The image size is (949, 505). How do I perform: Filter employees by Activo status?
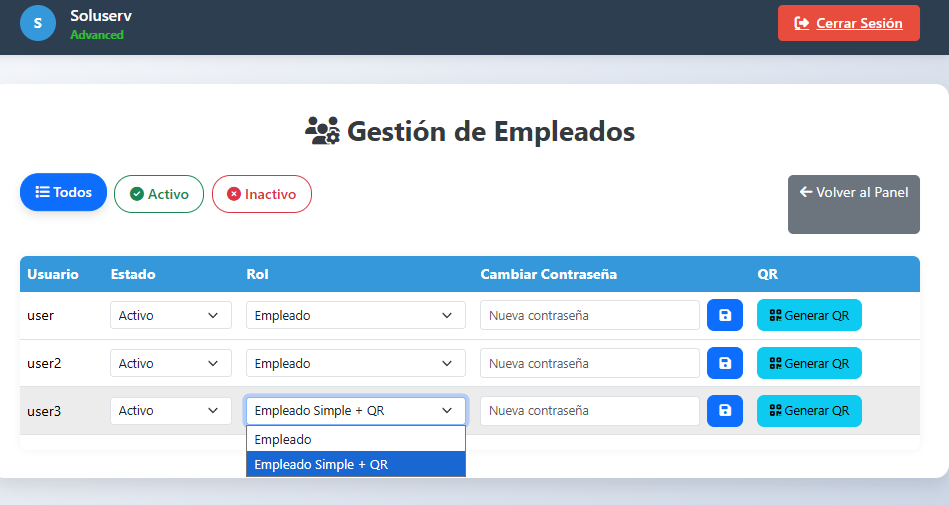tap(159, 194)
